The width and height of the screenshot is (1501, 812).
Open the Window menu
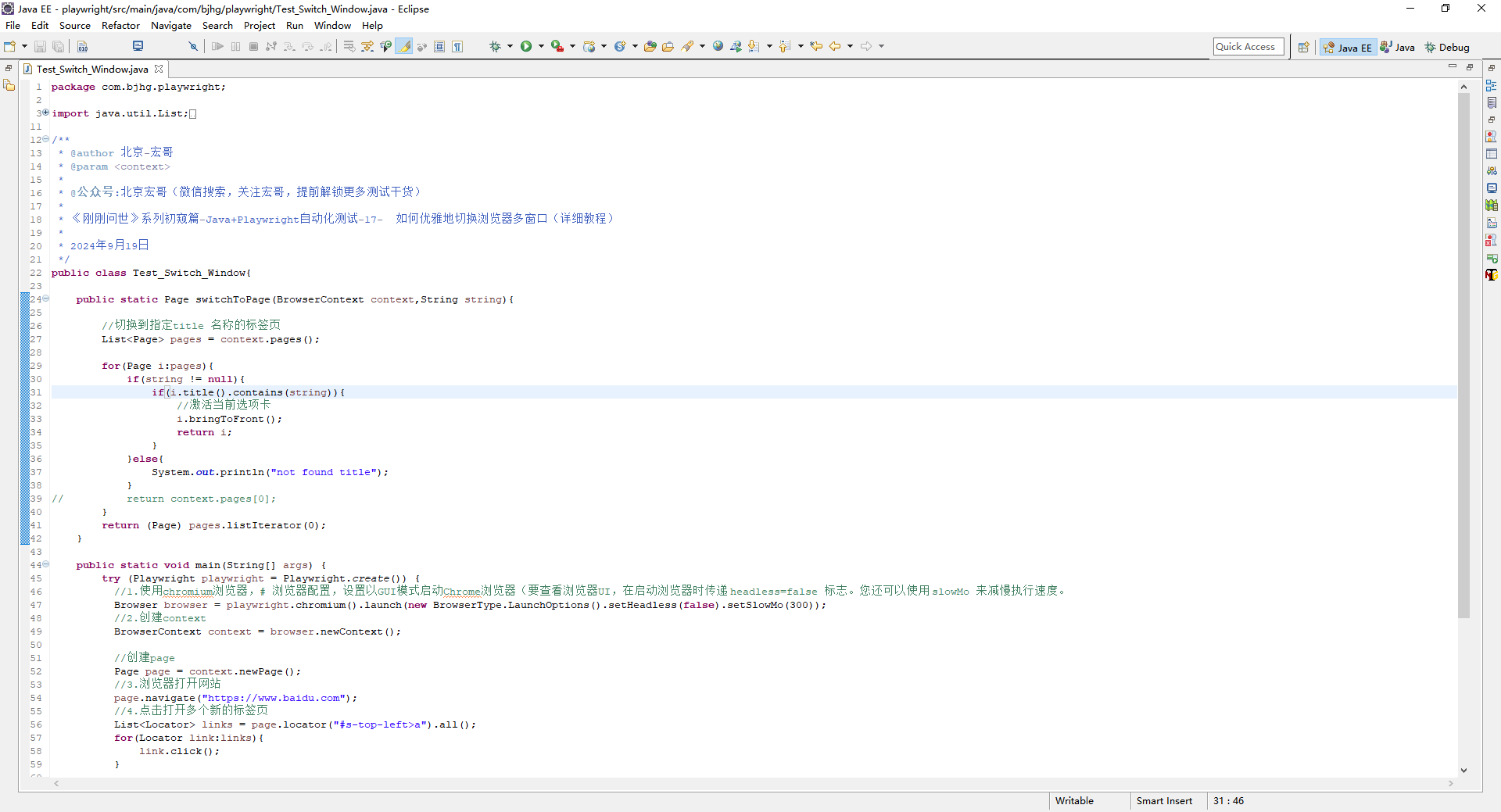(332, 25)
